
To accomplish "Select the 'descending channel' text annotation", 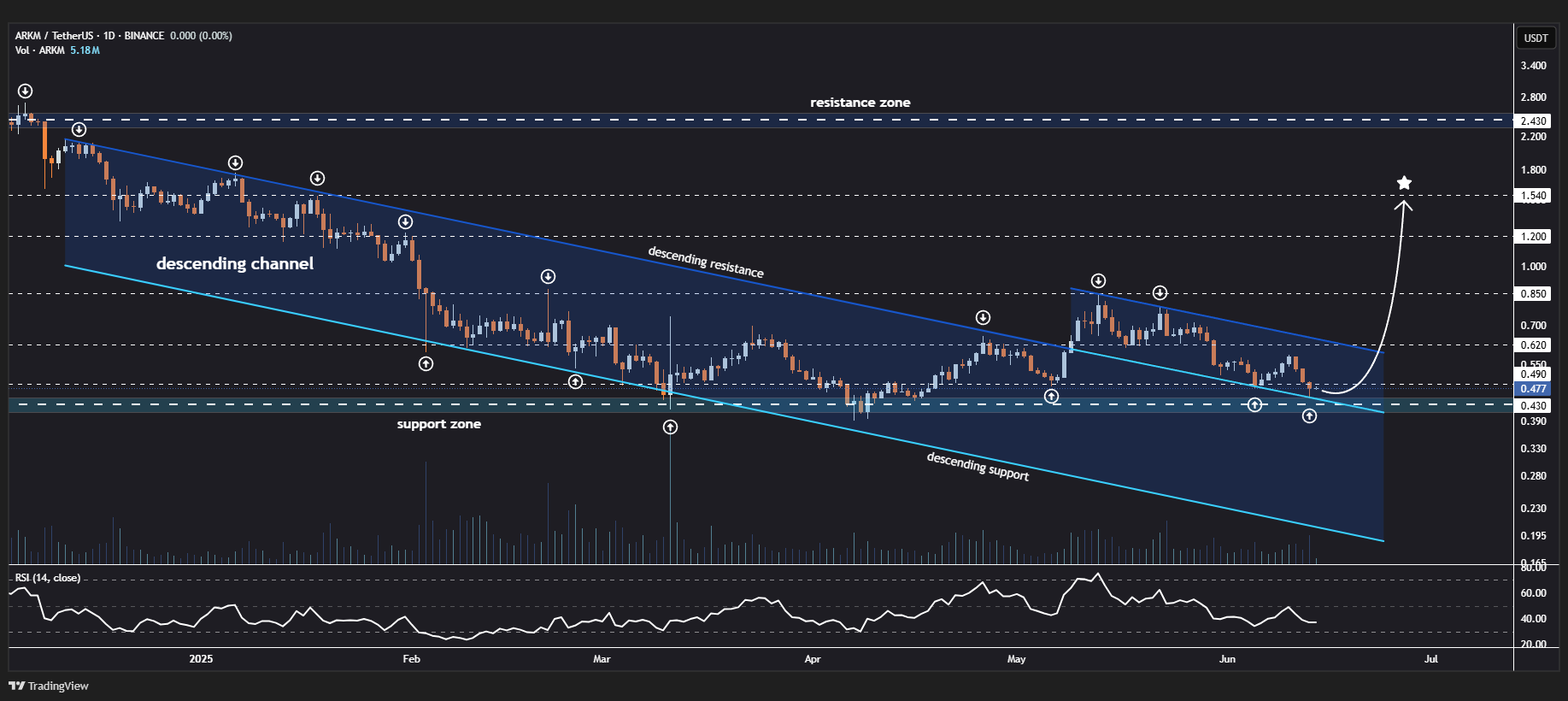I will (235, 263).
